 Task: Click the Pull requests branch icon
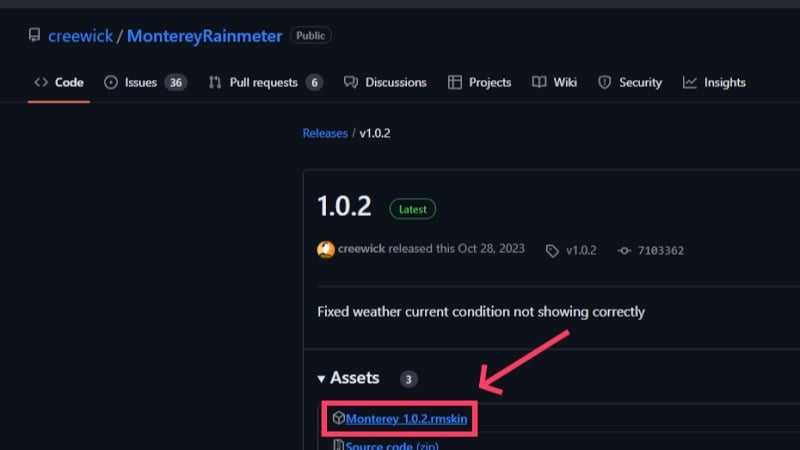click(x=215, y=82)
